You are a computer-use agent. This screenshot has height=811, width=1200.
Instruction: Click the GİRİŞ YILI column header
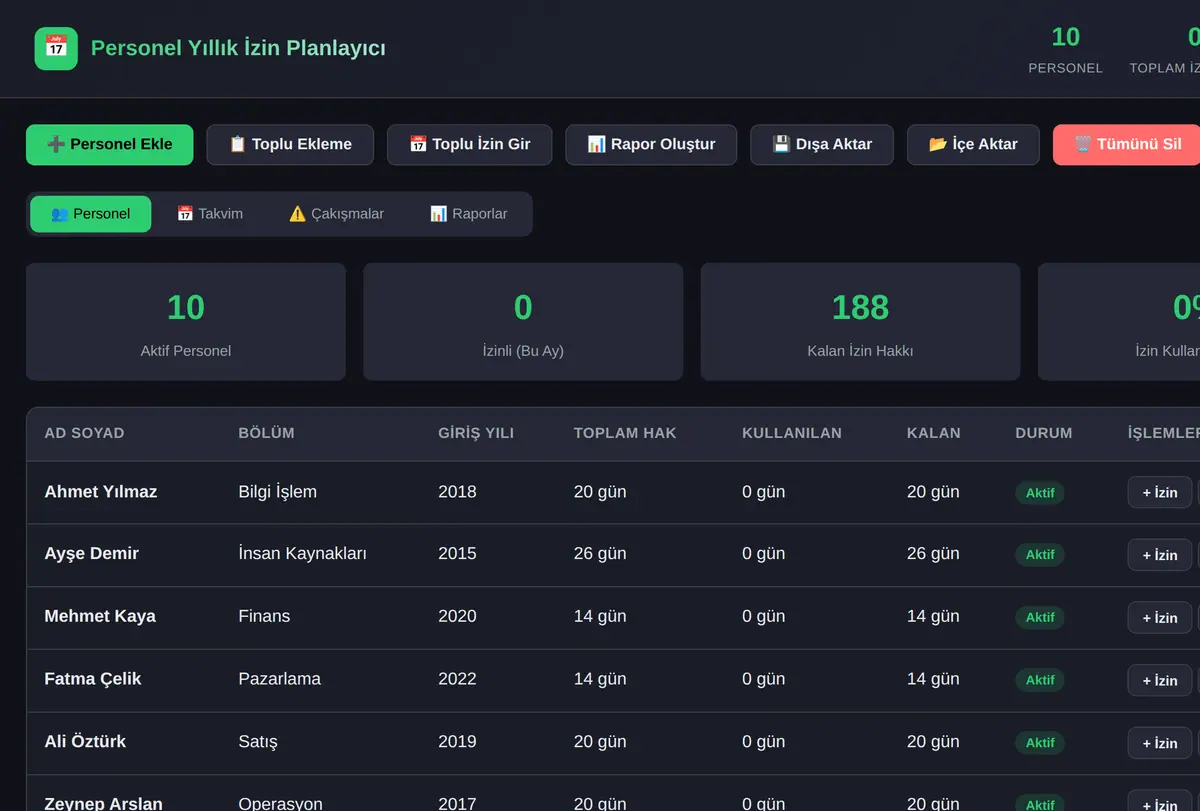pyautogui.click(x=477, y=433)
